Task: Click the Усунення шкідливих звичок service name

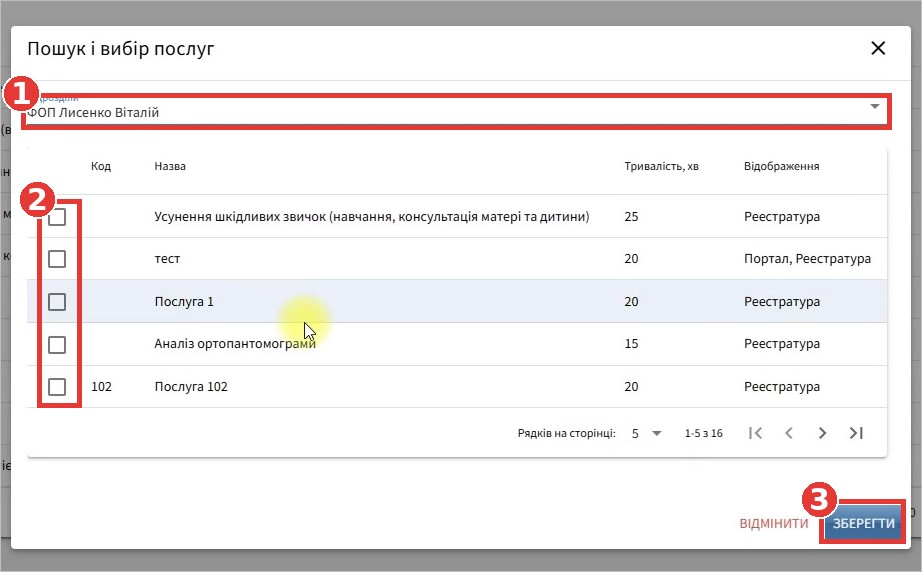Action: coord(372,216)
